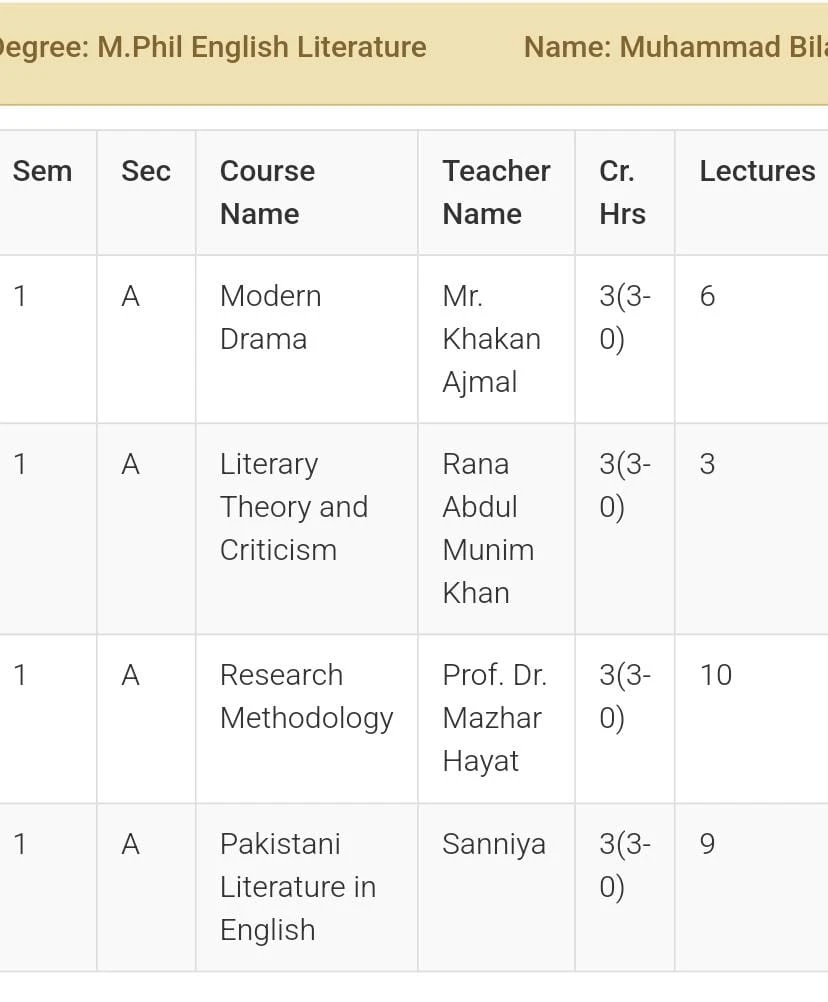
Task: Select the Research Methodology course cell
Action: 307,697
